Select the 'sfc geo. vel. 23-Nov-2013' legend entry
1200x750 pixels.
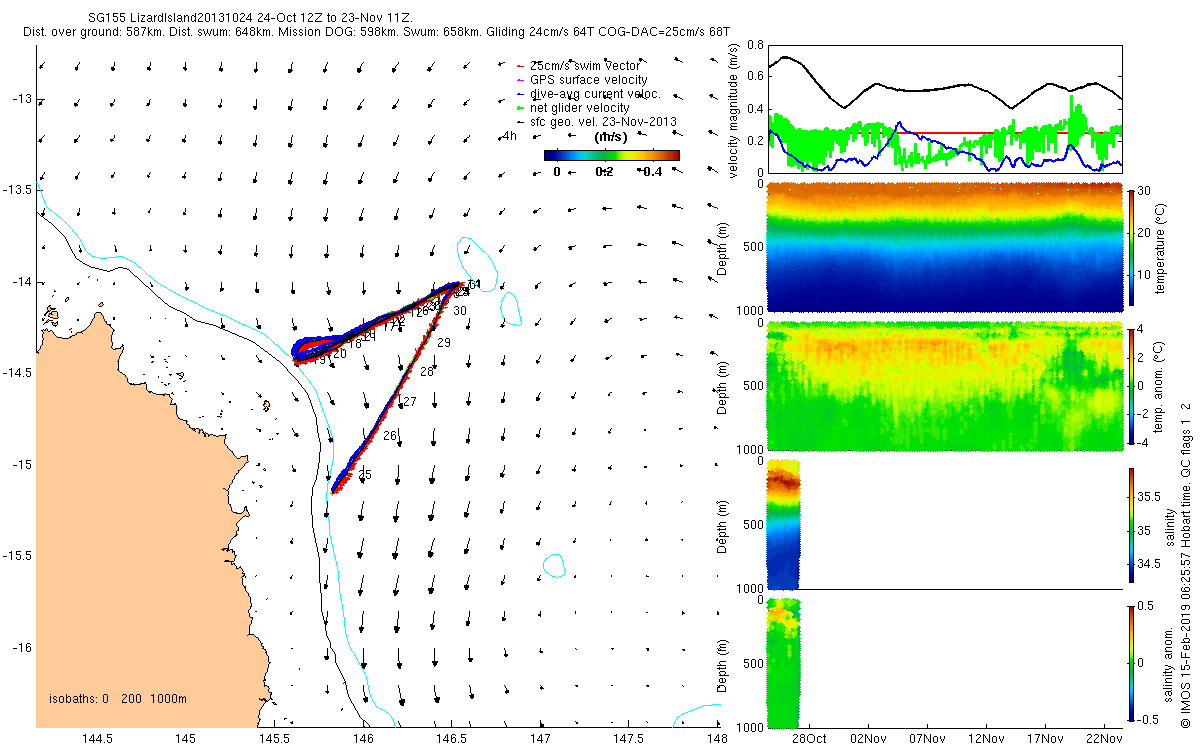tap(596, 121)
